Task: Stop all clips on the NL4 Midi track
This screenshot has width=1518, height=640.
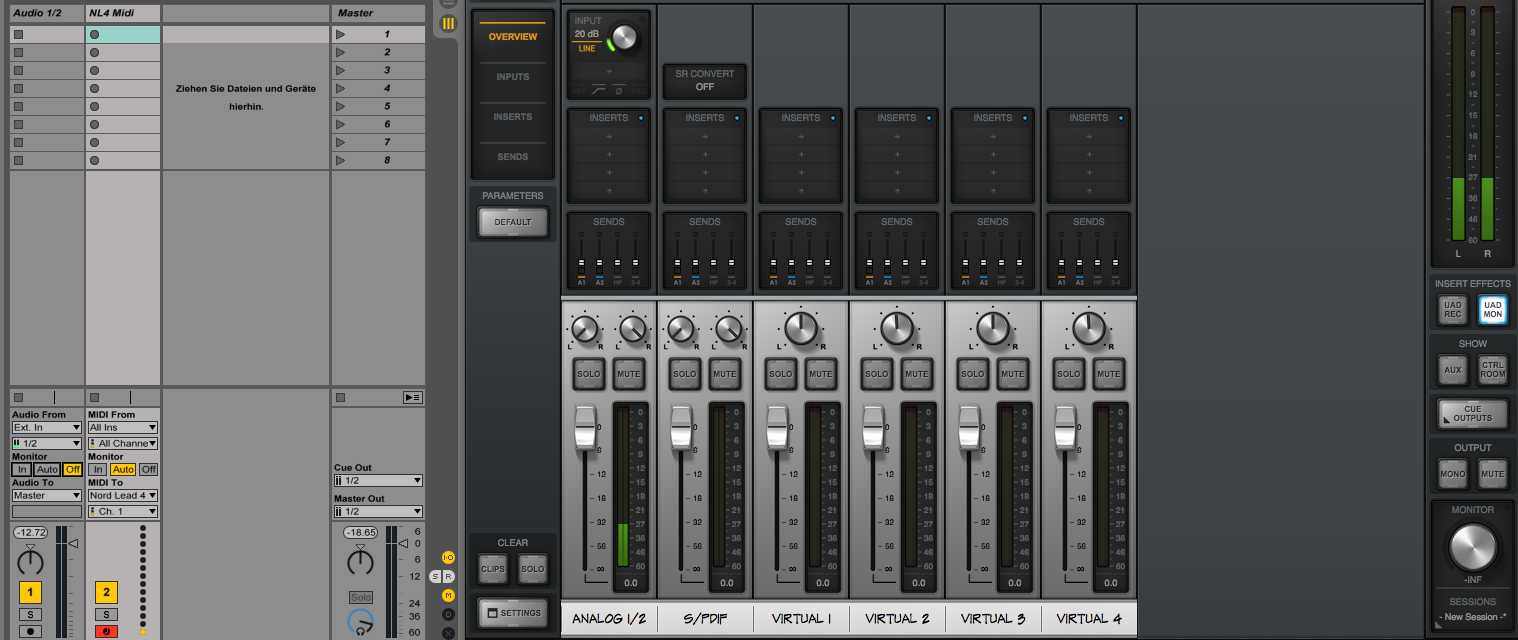Action: point(94,398)
